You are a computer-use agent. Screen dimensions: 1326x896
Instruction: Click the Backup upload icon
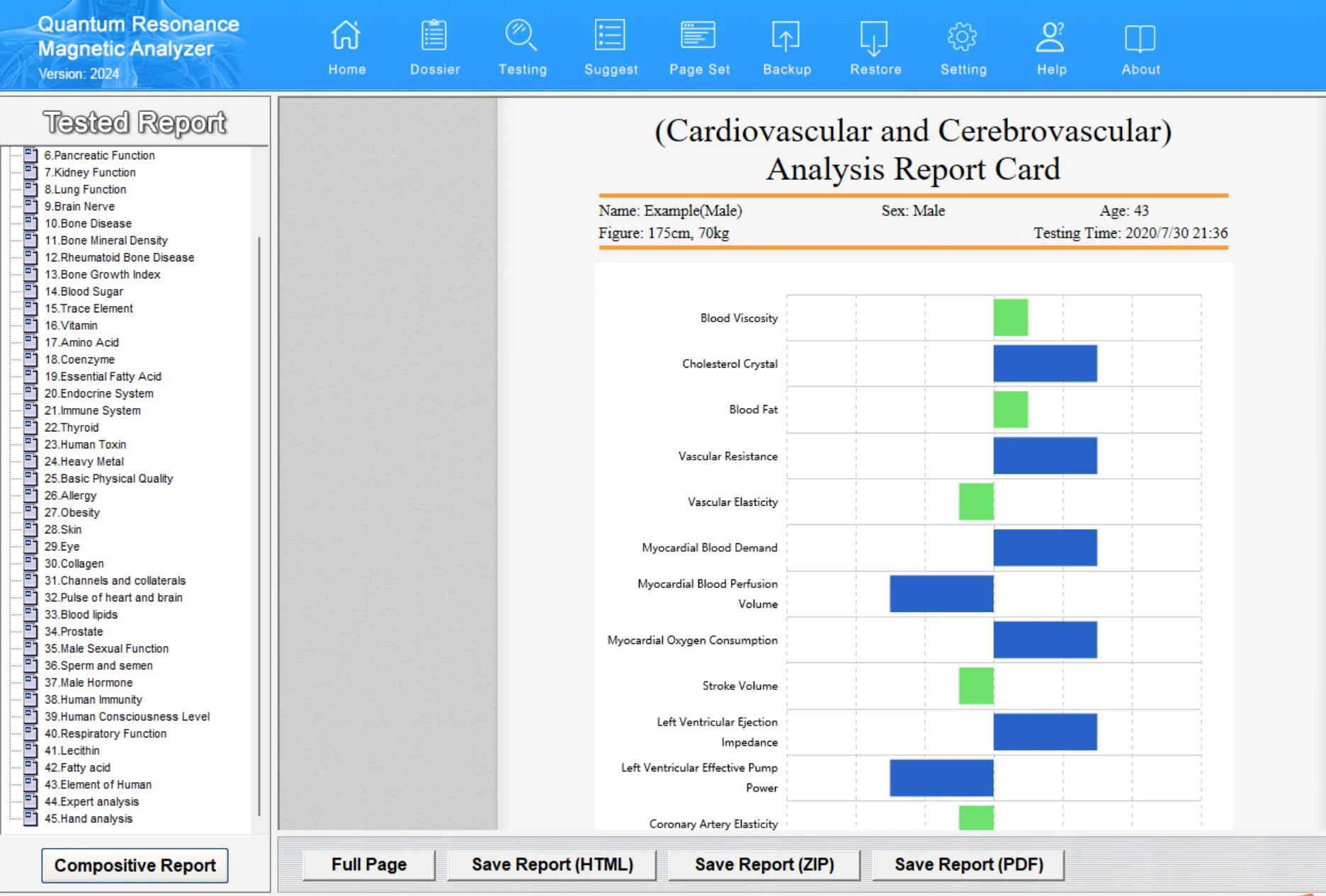tap(786, 36)
